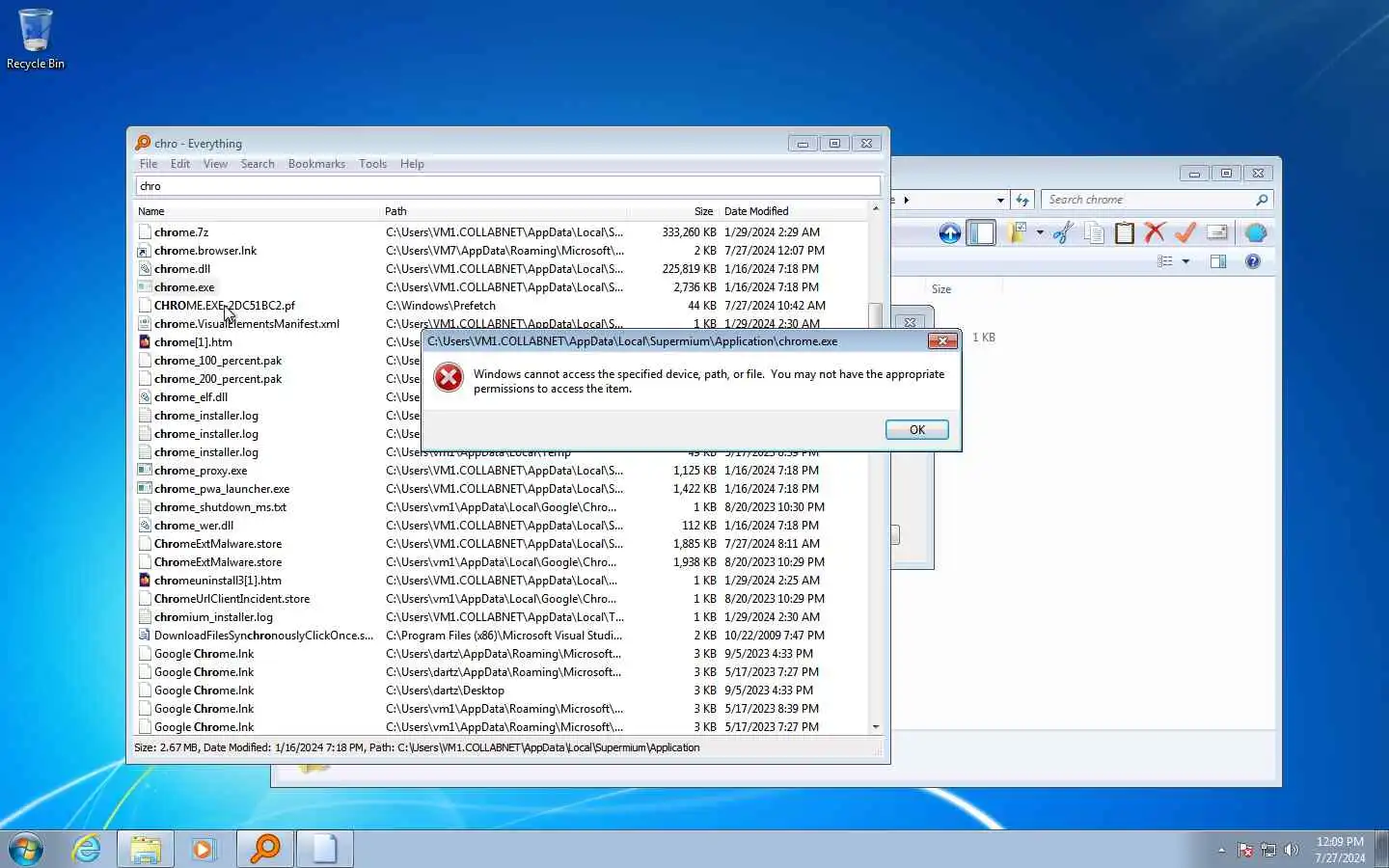Launch Internet Explorer from taskbar
The height and width of the screenshot is (868, 1389).
click(87, 849)
